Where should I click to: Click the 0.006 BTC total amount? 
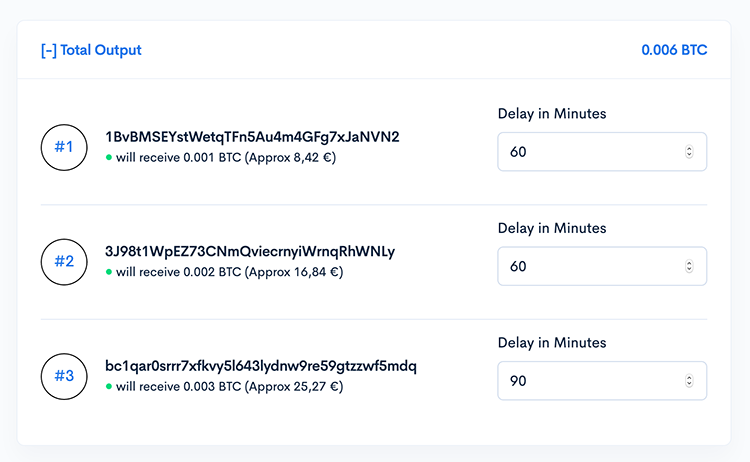pyautogui.click(x=674, y=50)
